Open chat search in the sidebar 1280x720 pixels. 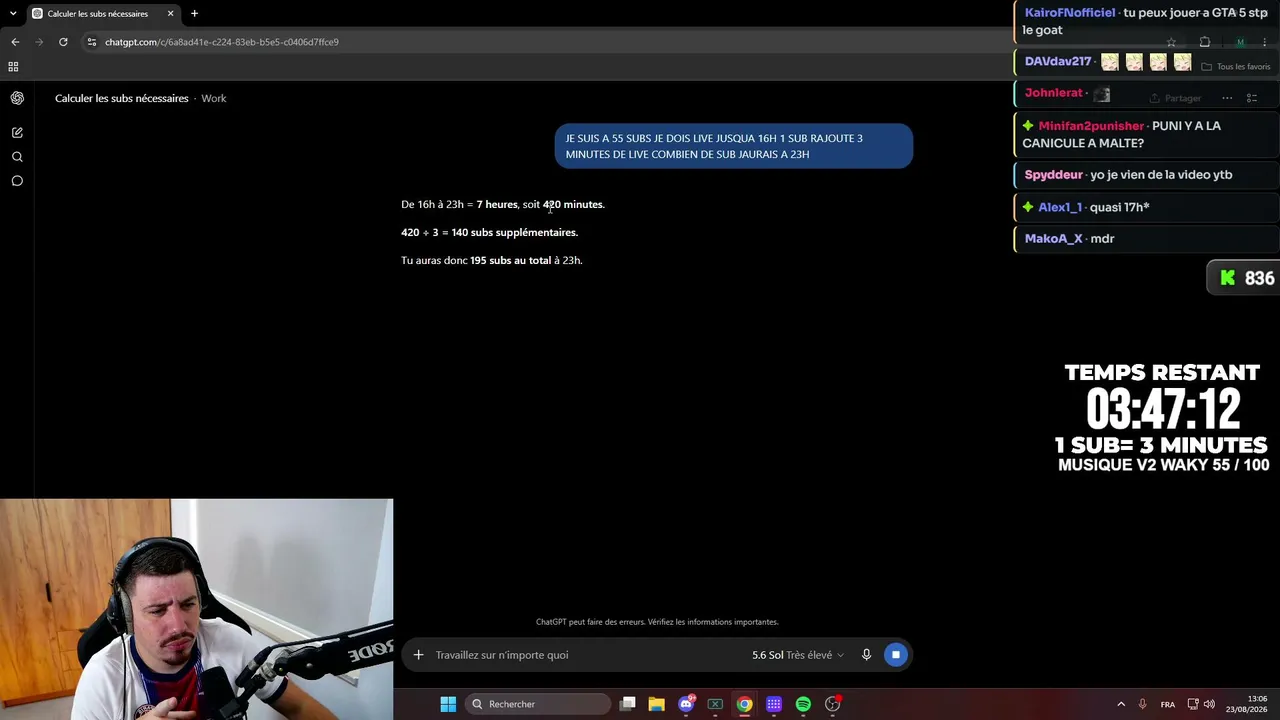(x=17, y=157)
